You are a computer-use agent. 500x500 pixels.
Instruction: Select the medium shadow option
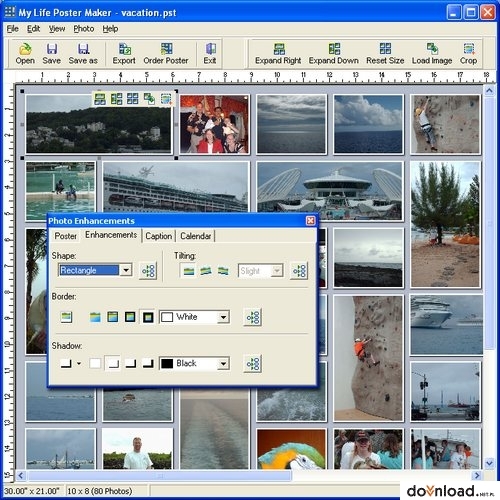(x=130, y=363)
